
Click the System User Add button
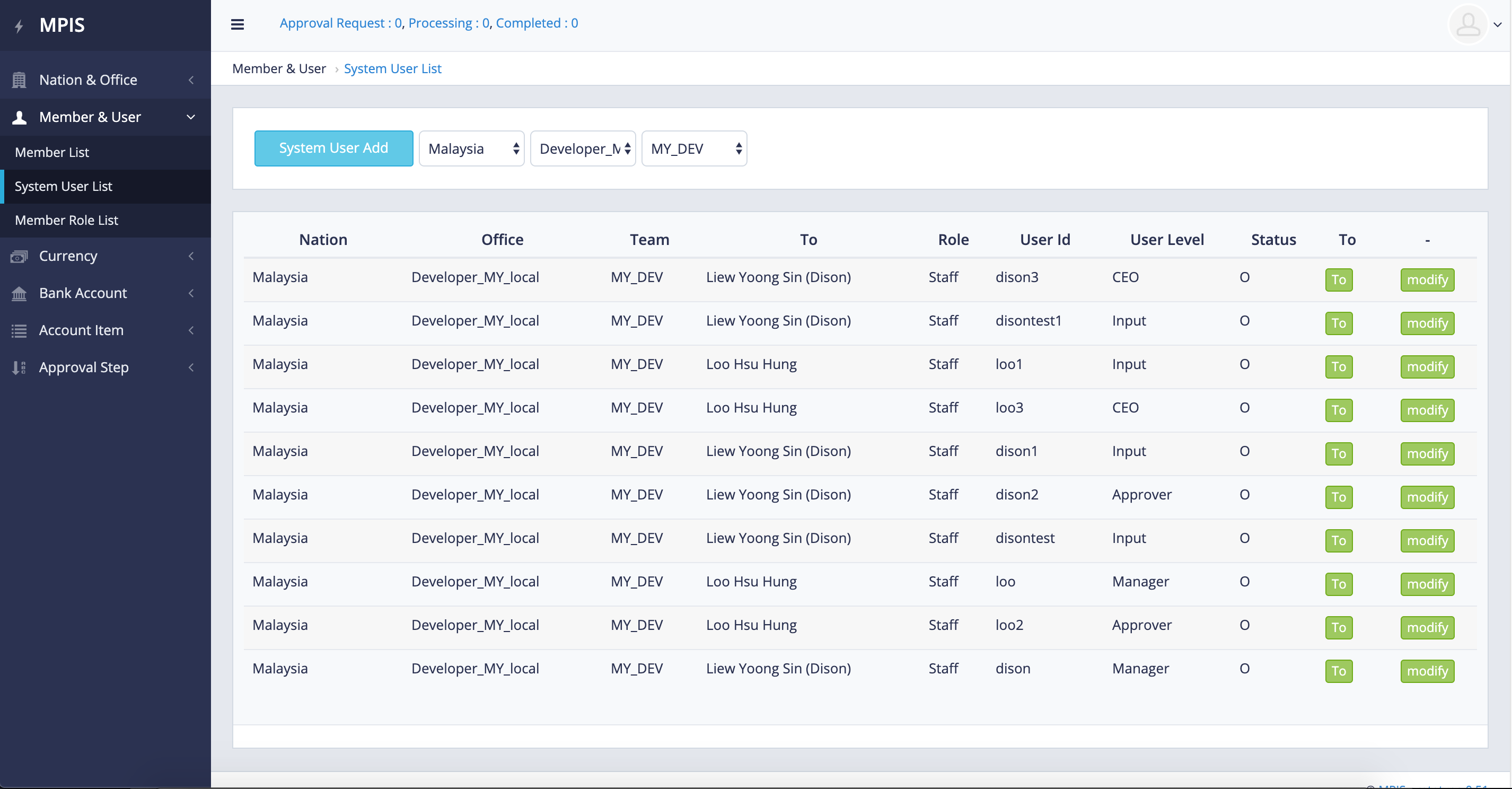click(333, 148)
